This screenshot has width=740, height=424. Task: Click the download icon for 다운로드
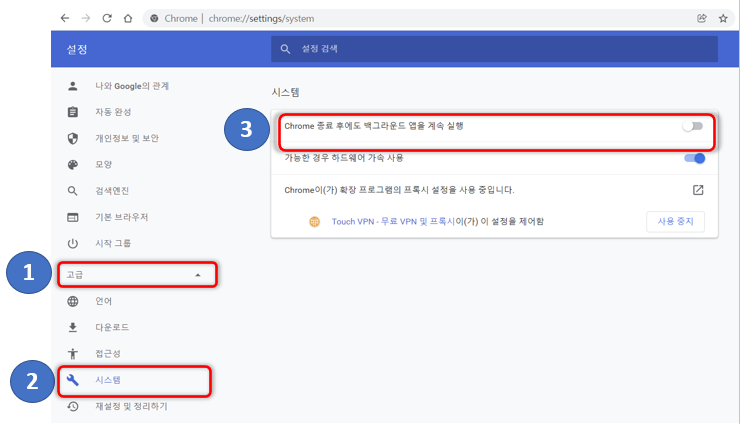click(73, 327)
